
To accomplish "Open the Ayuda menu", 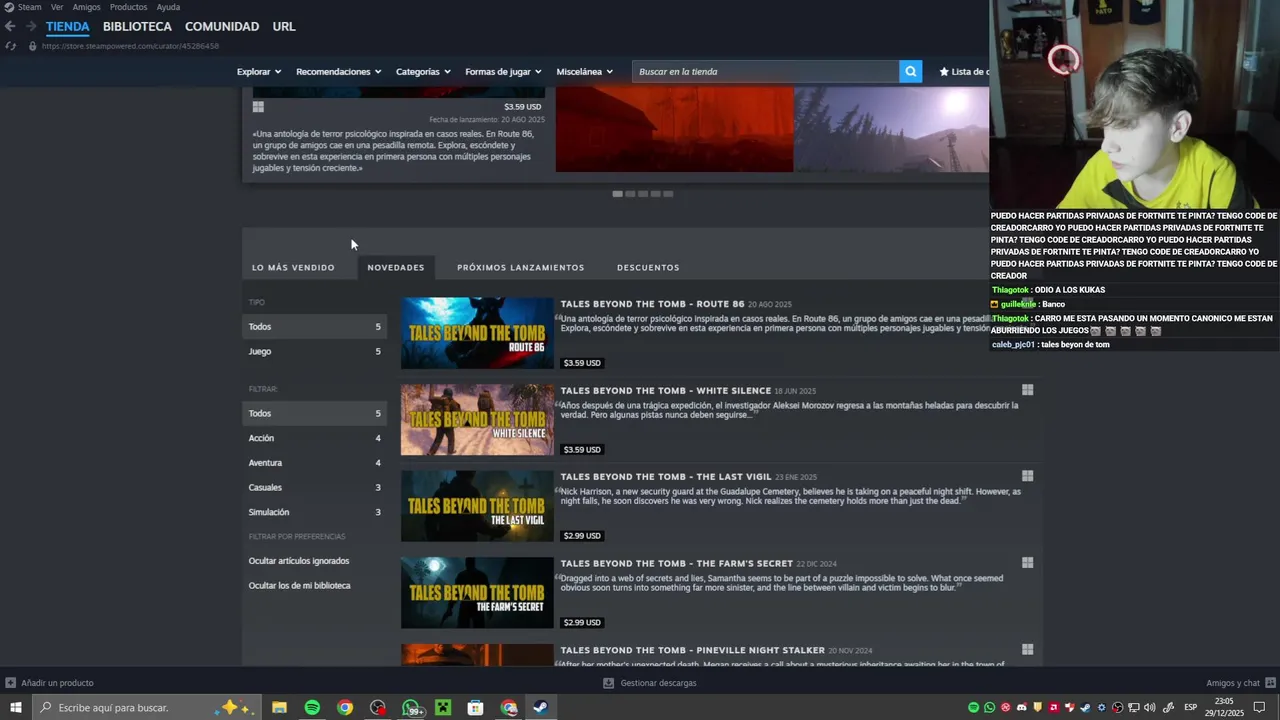I will tap(168, 7).
